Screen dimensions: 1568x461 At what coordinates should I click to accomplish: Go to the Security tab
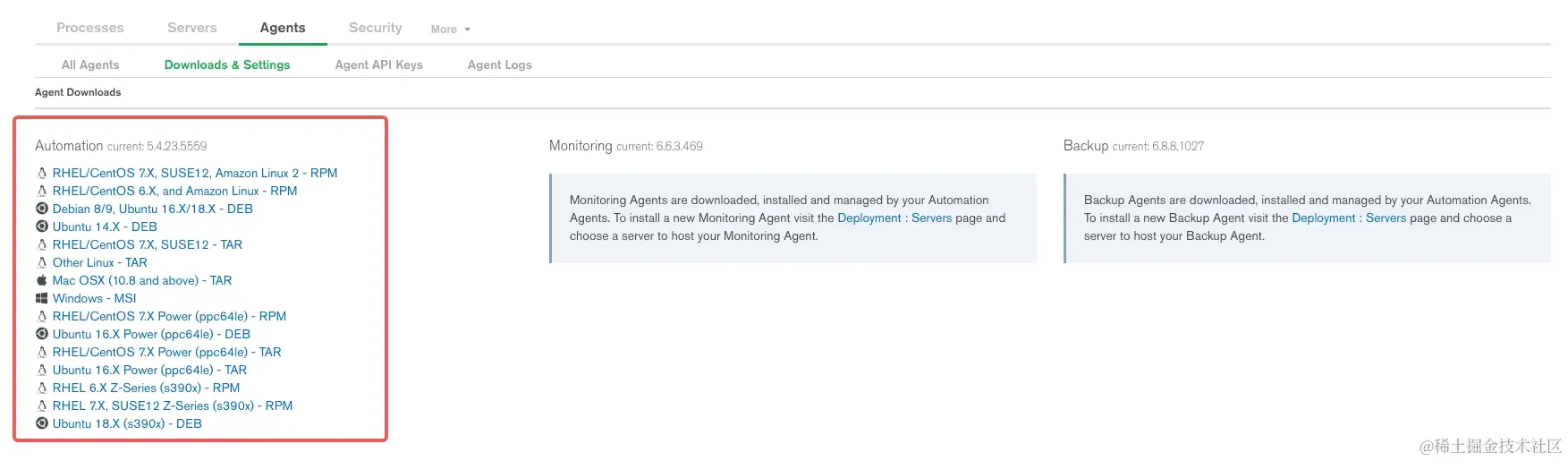click(x=375, y=28)
